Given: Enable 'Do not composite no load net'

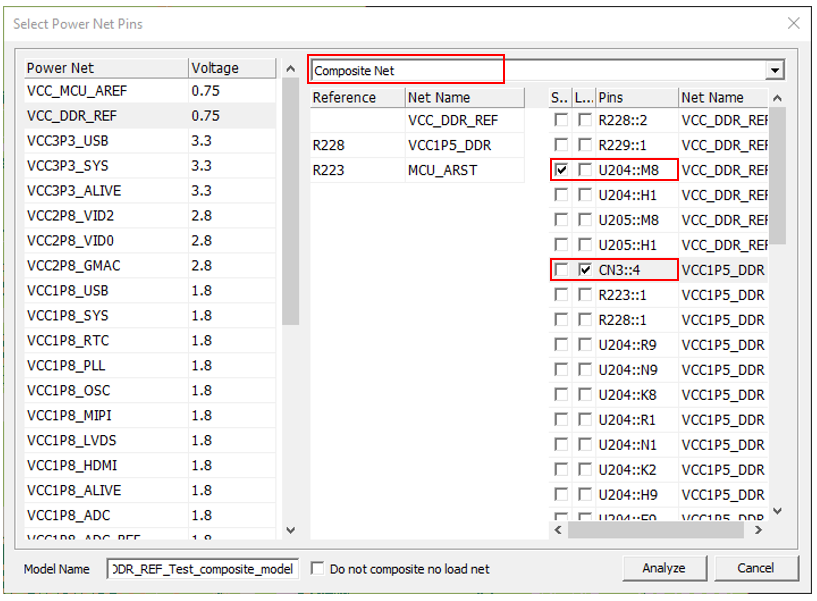Looking at the screenshot, I should coord(318,569).
